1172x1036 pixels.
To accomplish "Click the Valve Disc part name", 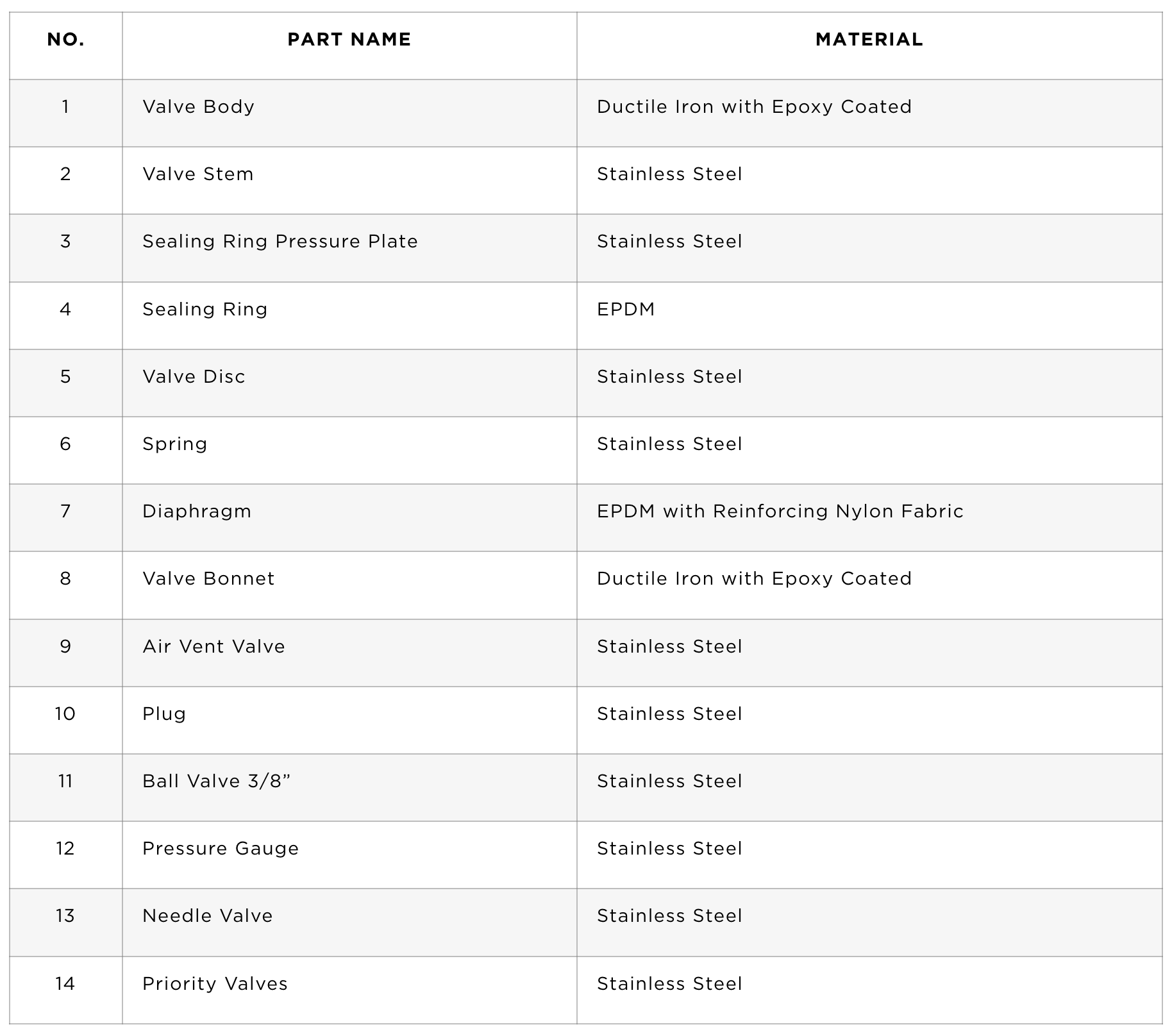I will point(194,377).
